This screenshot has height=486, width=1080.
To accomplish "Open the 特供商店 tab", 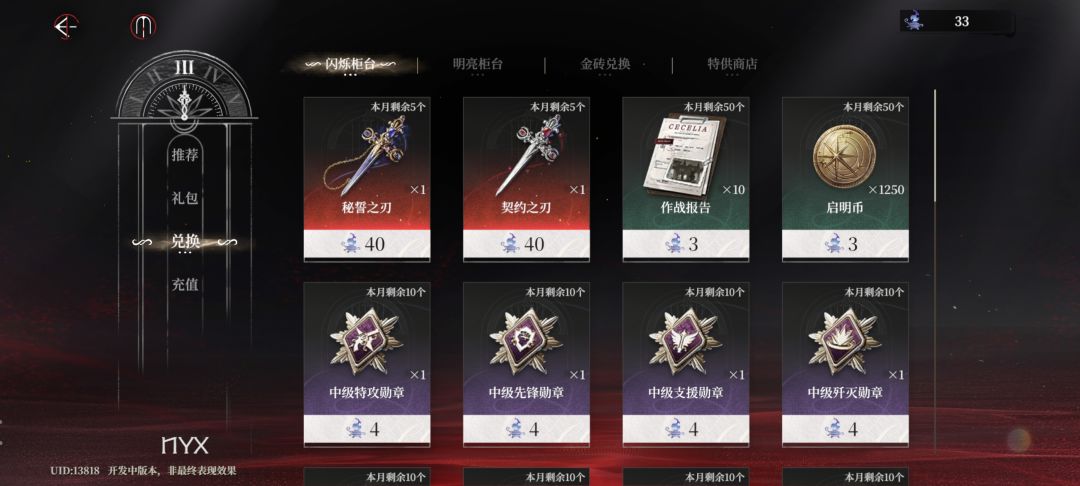I will (732, 65).
